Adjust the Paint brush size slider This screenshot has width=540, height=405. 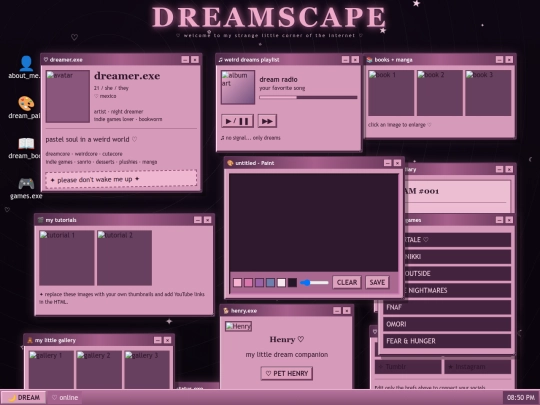pyautogui.click(x=314, y=283)
